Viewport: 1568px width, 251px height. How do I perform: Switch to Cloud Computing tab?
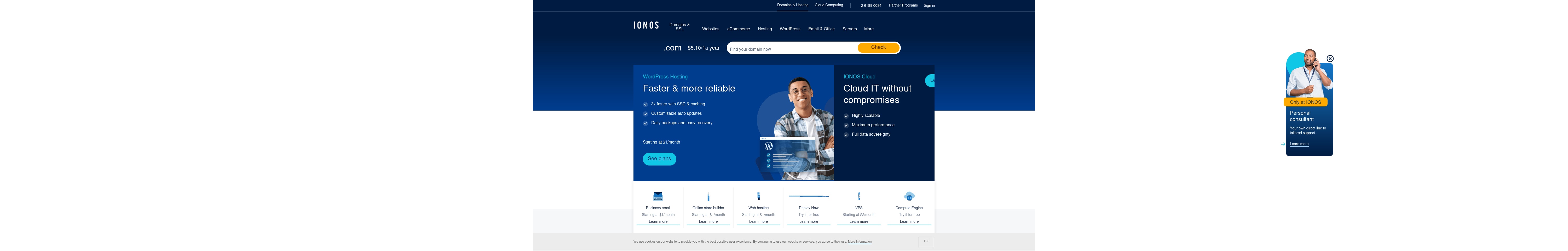click(829, 5)
